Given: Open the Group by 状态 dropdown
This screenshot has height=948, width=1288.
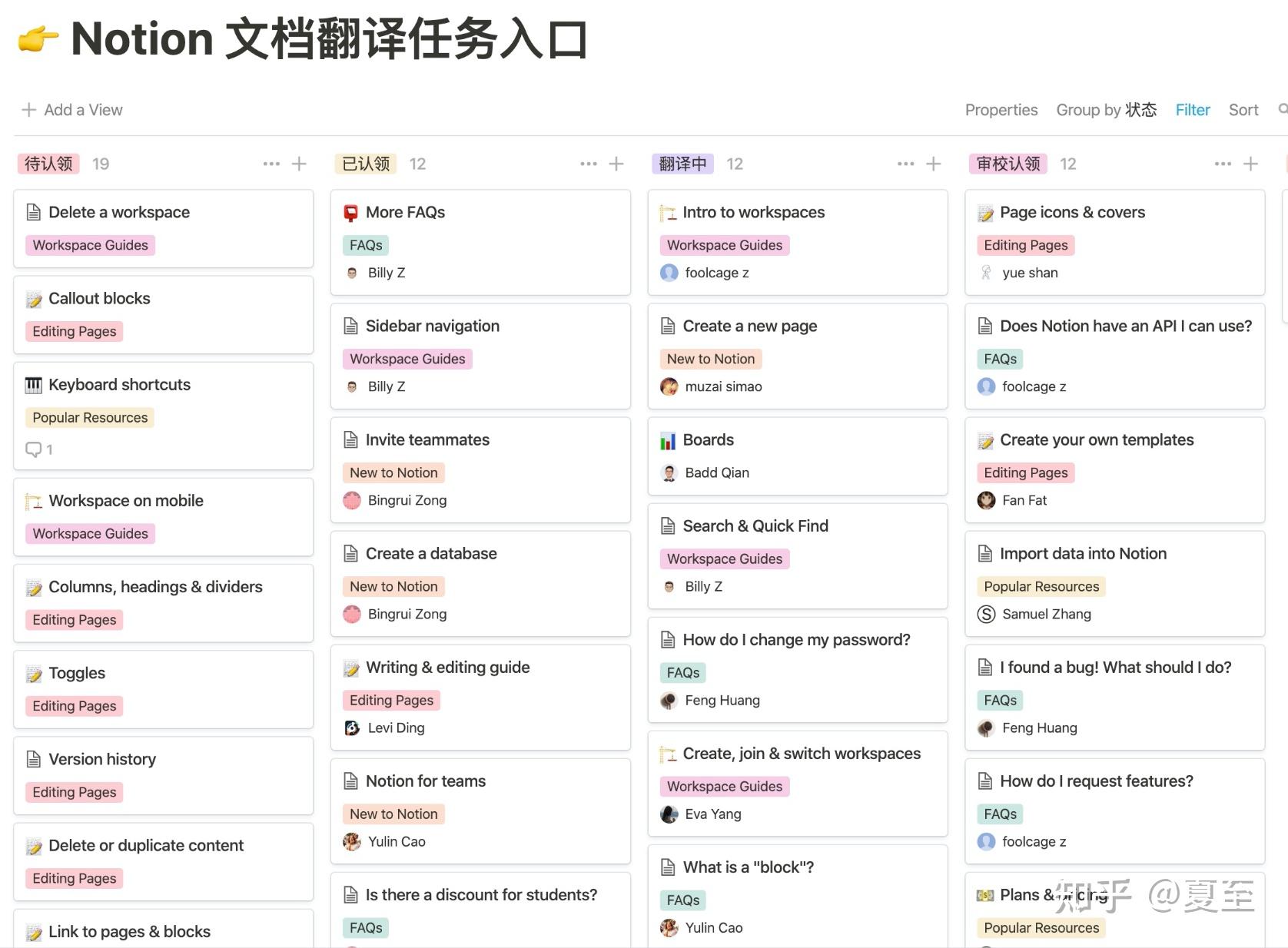Looking at the screenshot, I should pos(1107,109).
